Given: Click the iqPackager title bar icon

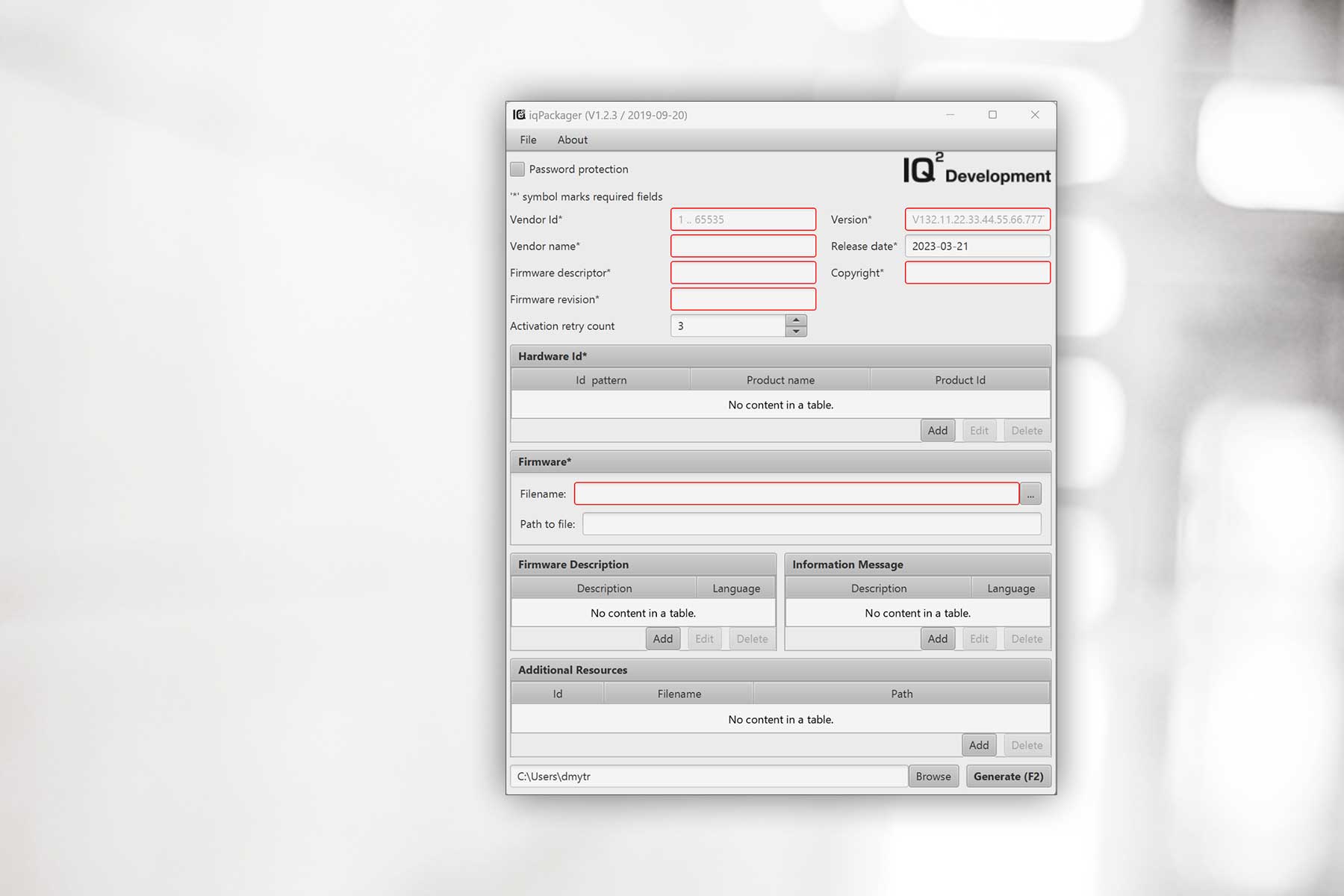Looking at the screenshot, I should [519, 115].
